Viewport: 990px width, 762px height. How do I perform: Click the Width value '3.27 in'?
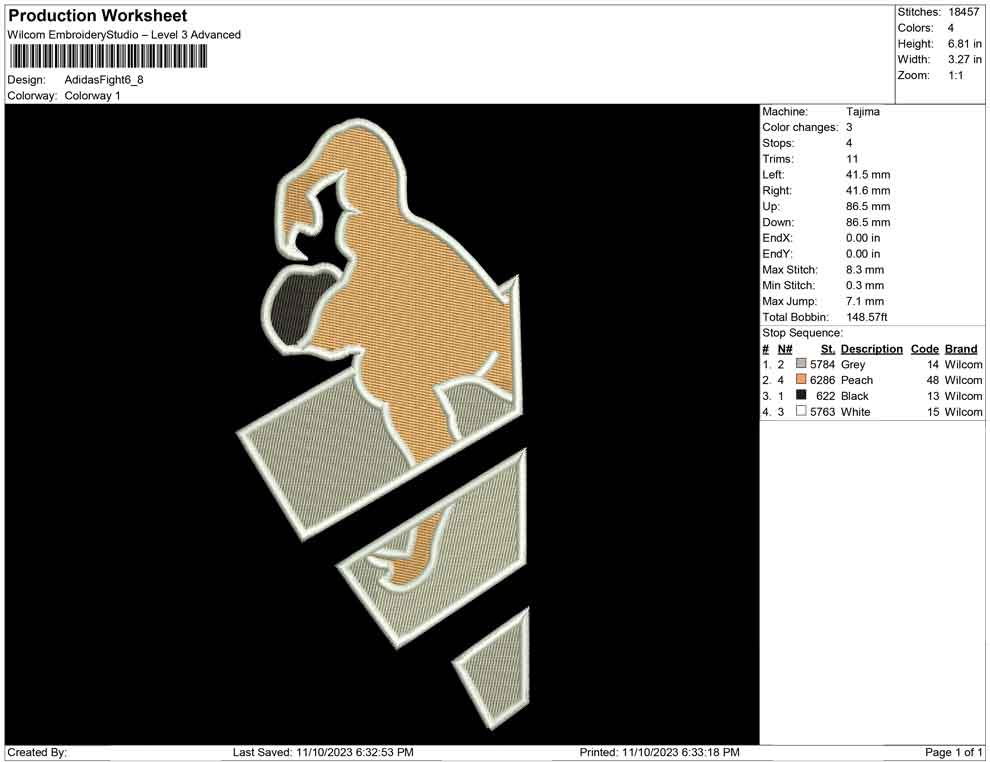coord(965,59)
